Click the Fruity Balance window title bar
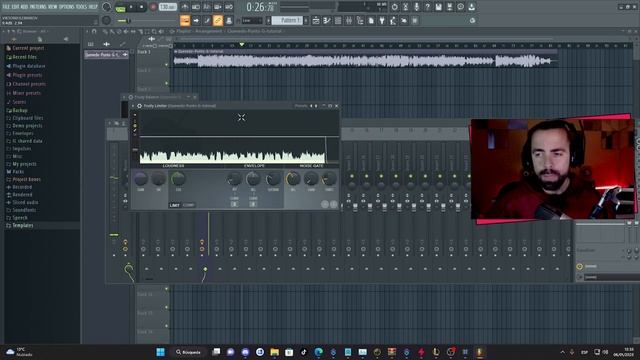Image resolution: width=640 pixels, height=360 pixels. coord(160,97)
